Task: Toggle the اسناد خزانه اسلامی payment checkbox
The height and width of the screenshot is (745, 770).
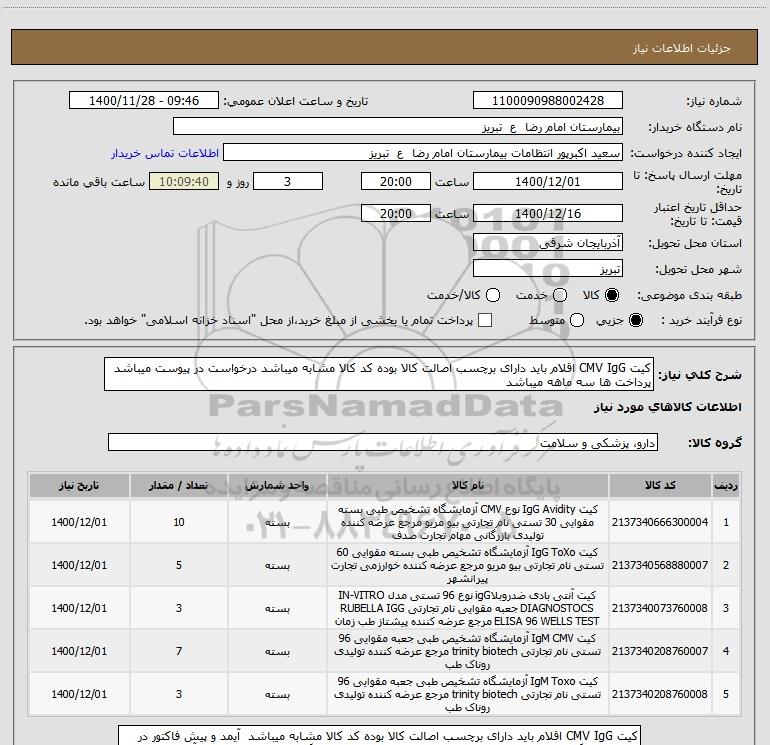Action: point(485,320)
